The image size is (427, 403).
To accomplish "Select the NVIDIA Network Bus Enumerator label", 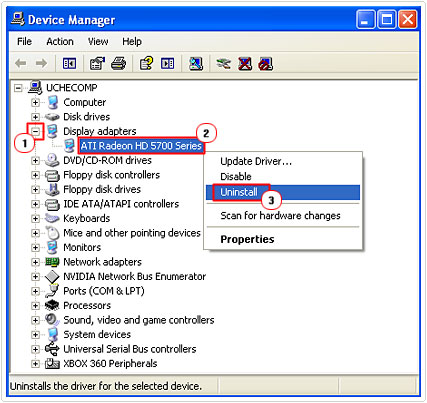I will (x=135, y=276).
